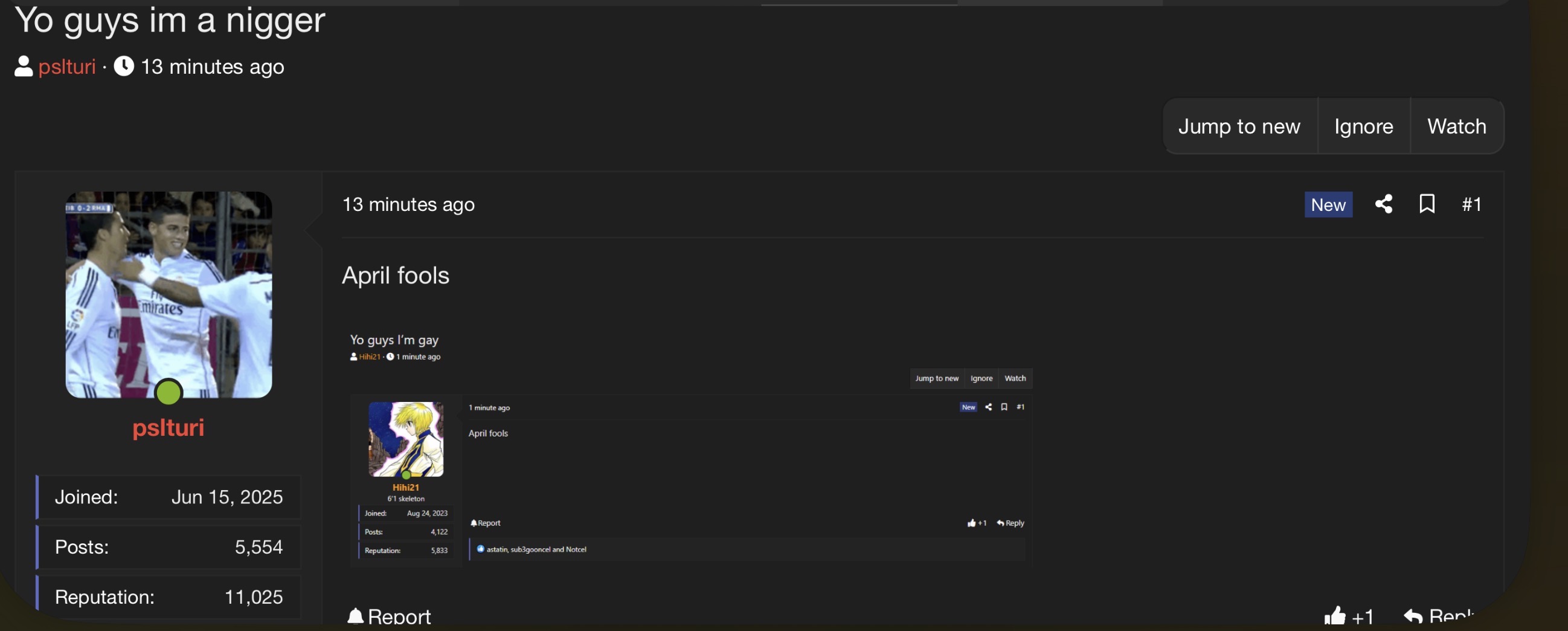Image resolution: width=1568 pixels, height=631 pixels.
Task: Ignore this thread
Action: tap(1363, 126)
